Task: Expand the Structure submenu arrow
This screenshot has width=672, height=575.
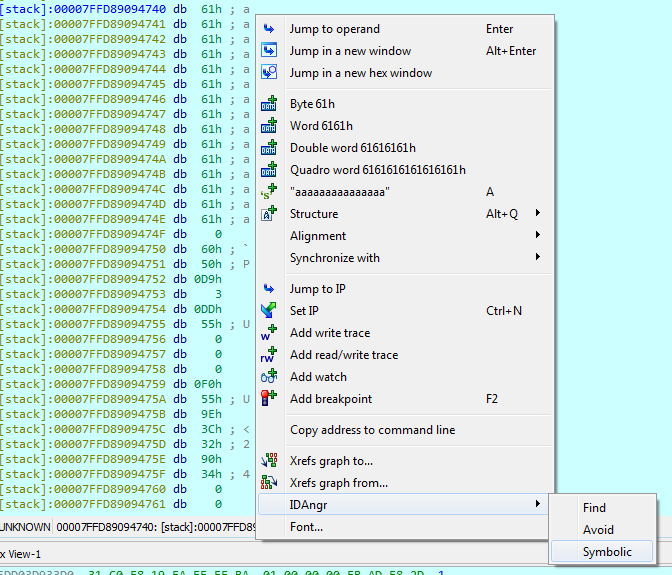Action: [537, 213]
